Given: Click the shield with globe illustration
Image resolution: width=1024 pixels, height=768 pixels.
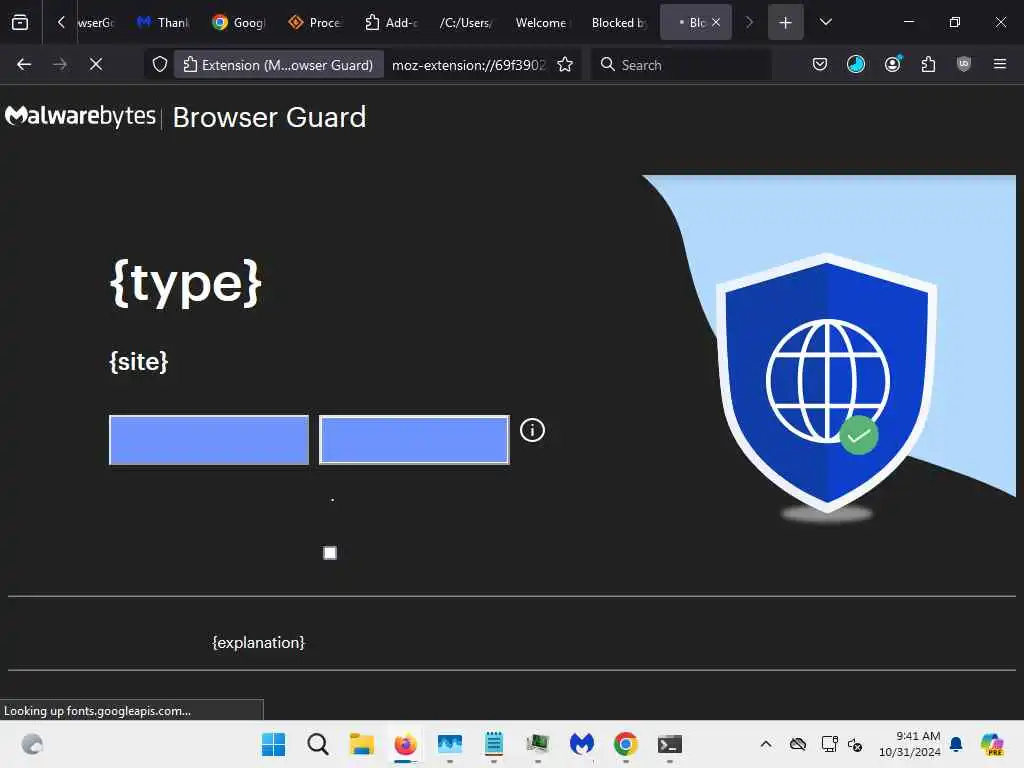Looking at the screenshot, I should click(x=827, y=385).
